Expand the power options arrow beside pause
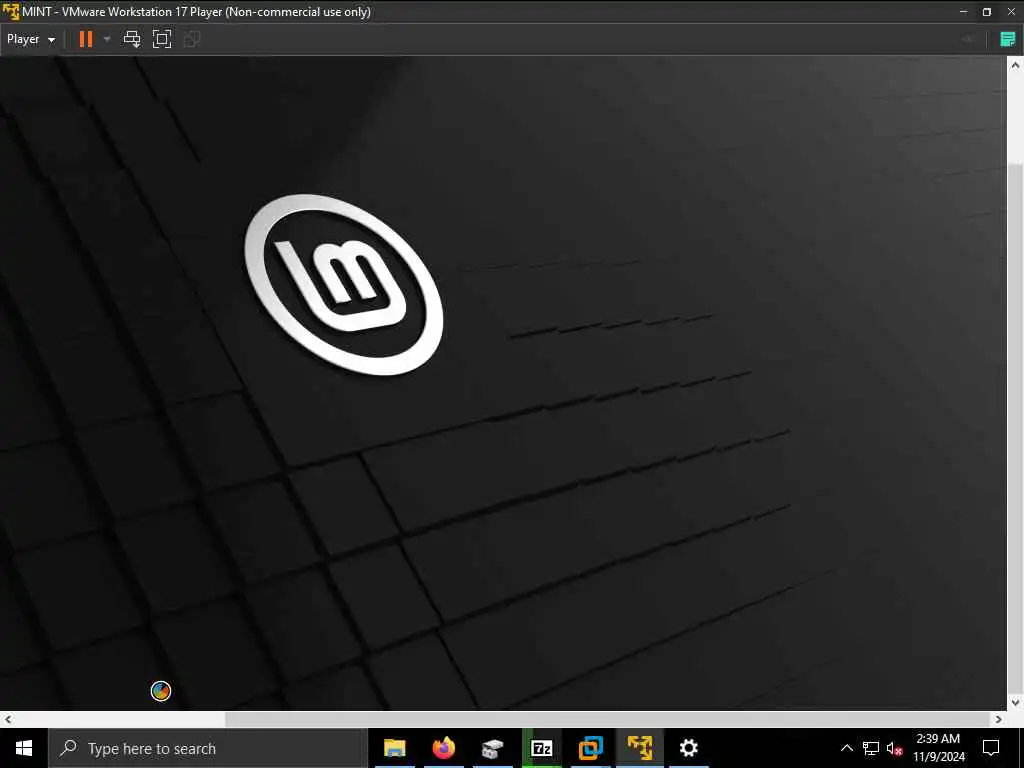Image resolution: width=1024 pixels, height=768 pixels. click(107, 39)
